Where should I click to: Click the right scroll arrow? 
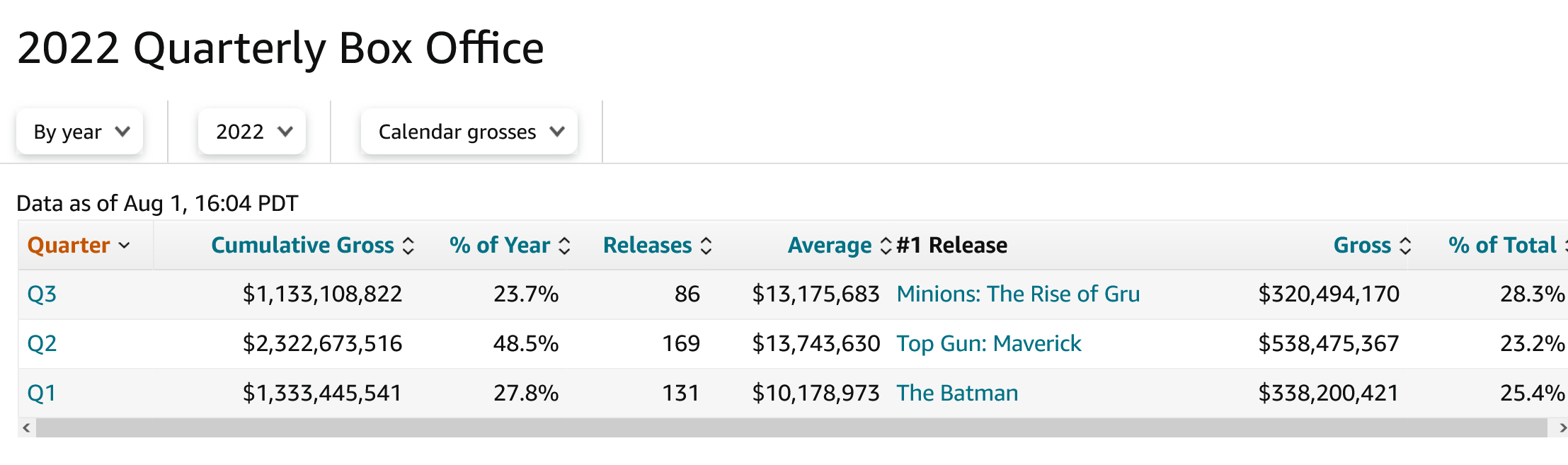tap(1562, 427)
